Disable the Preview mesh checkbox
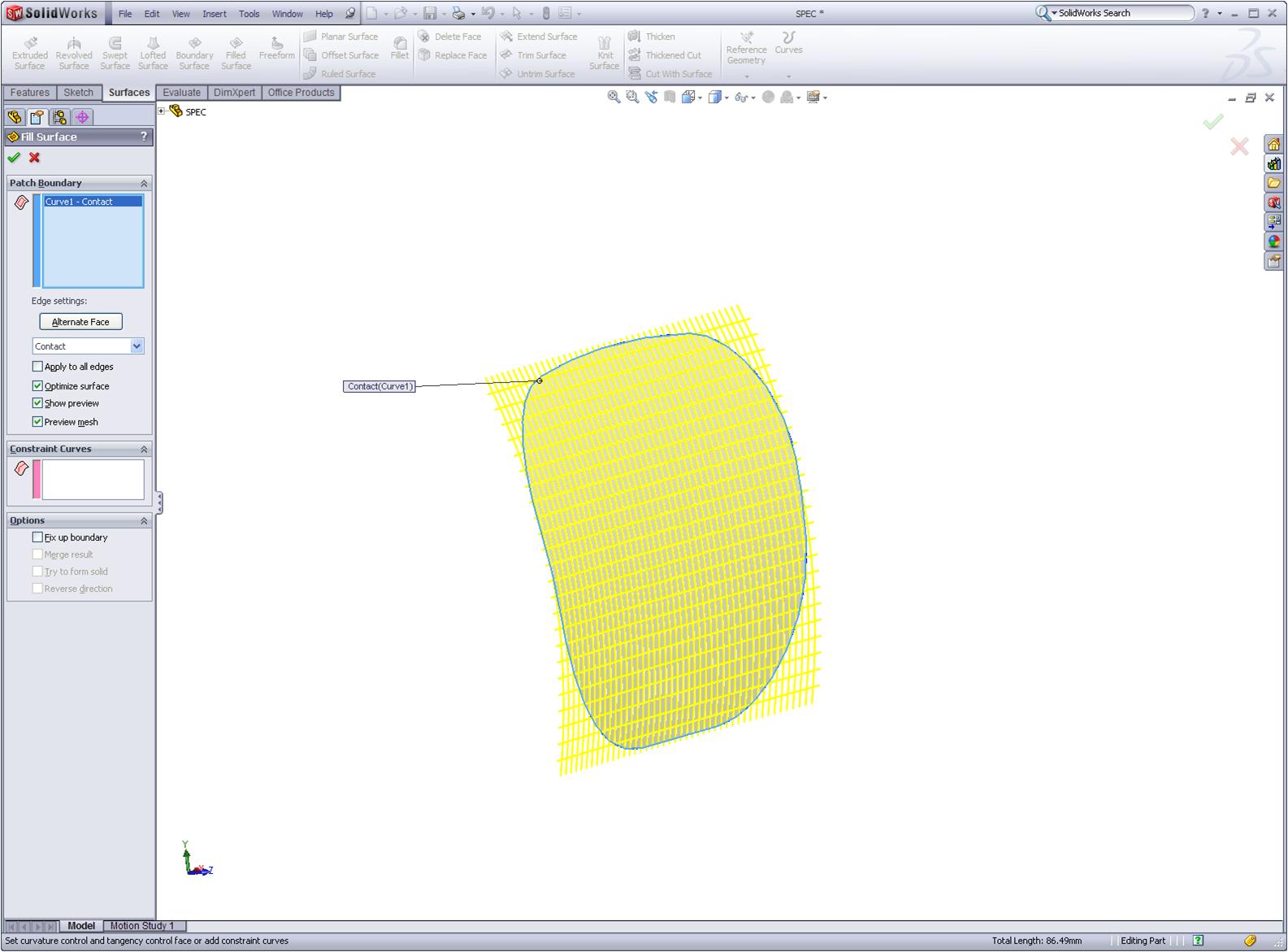Viewport: 1288px width, 952px height. (x=37, y=422)
